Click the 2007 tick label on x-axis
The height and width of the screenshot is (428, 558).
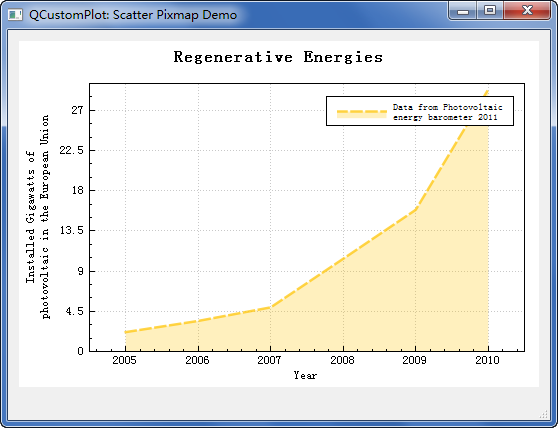click(x=269, y=360)
